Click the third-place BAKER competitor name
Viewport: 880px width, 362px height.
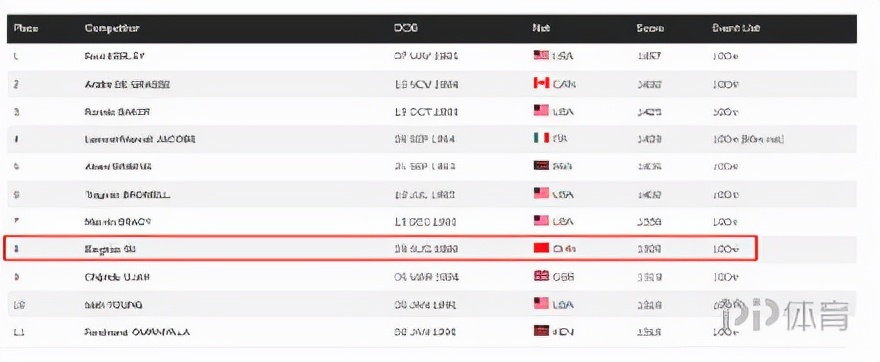[117, 112]
